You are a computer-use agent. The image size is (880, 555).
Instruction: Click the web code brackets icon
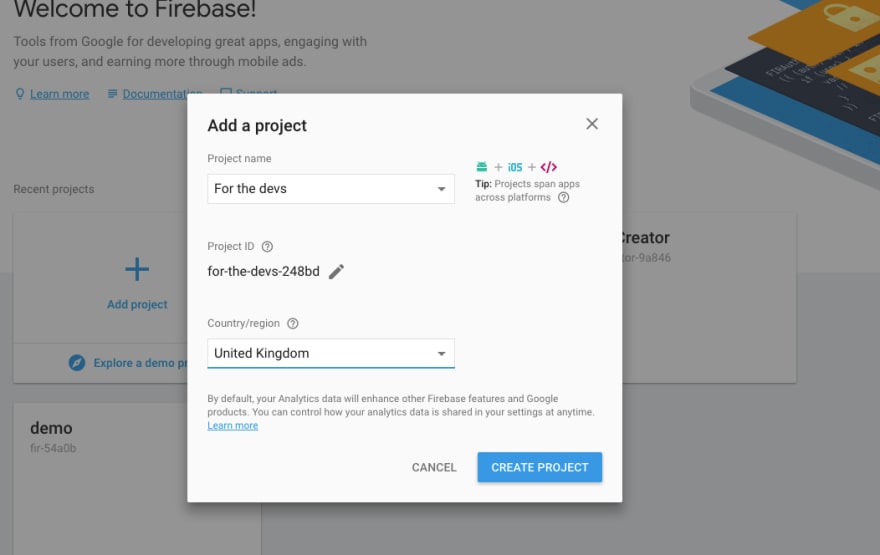click(548, 167)
